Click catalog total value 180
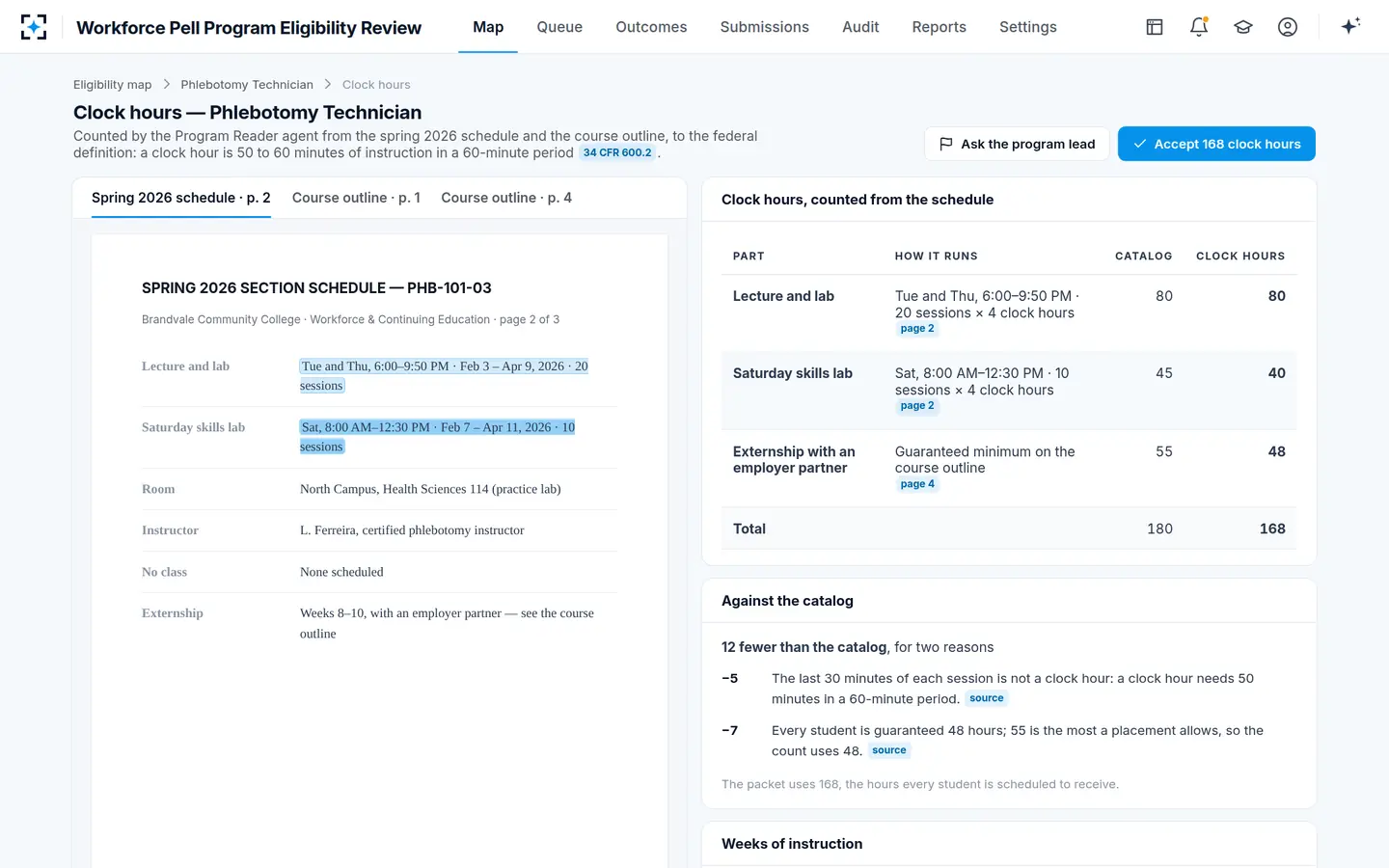The image size is (1389, 868). pos(1159,529)
